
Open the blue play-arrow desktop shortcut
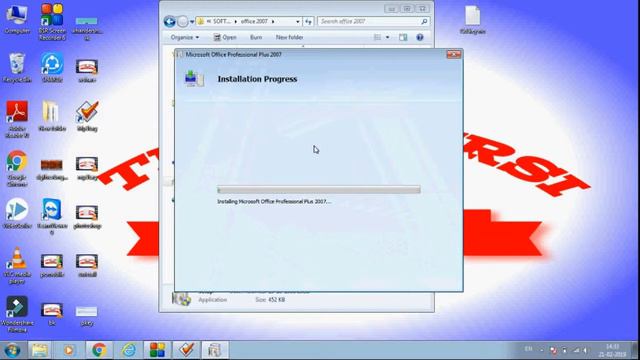17,213
